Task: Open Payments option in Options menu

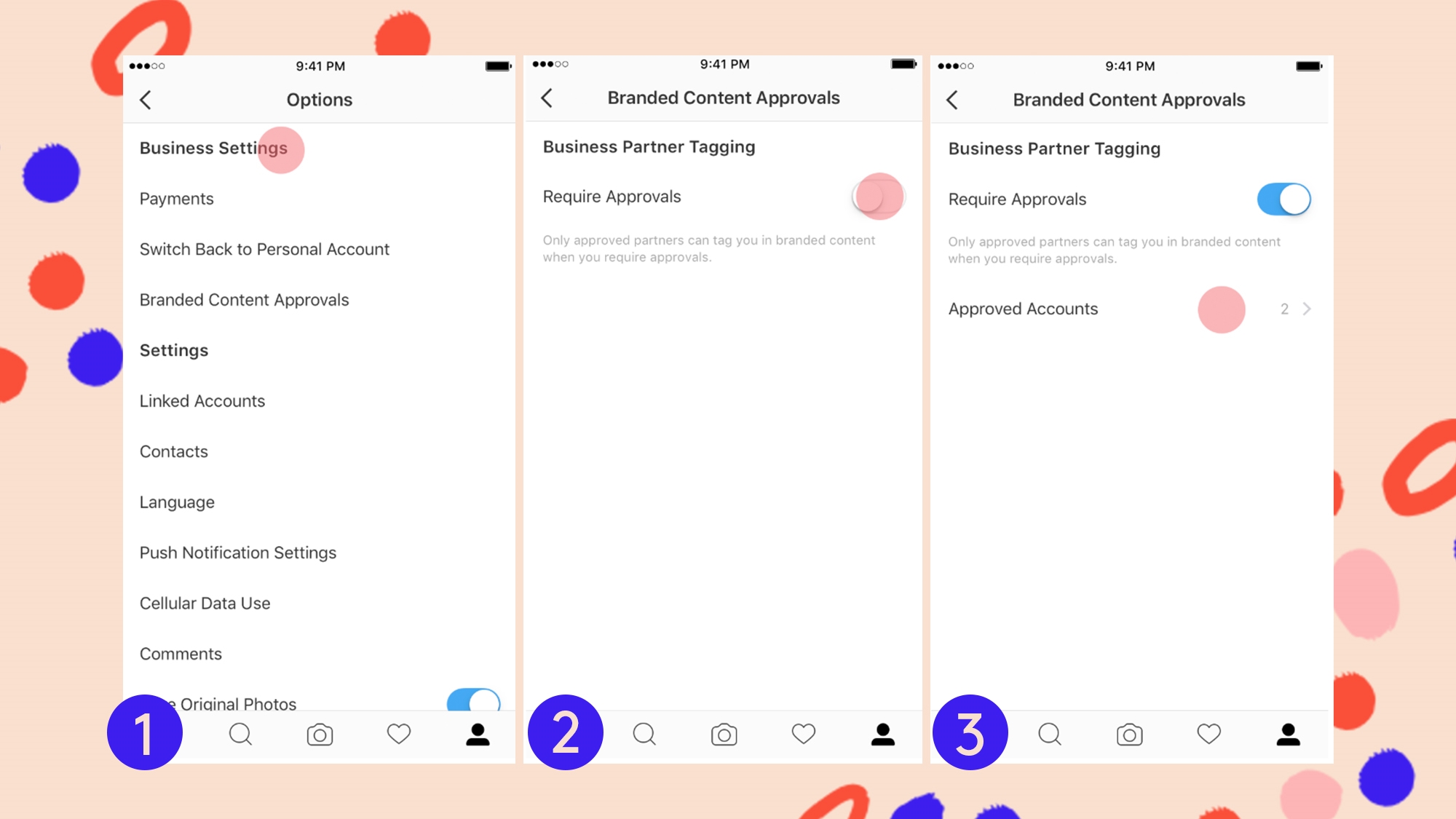Action: point(176,198)
